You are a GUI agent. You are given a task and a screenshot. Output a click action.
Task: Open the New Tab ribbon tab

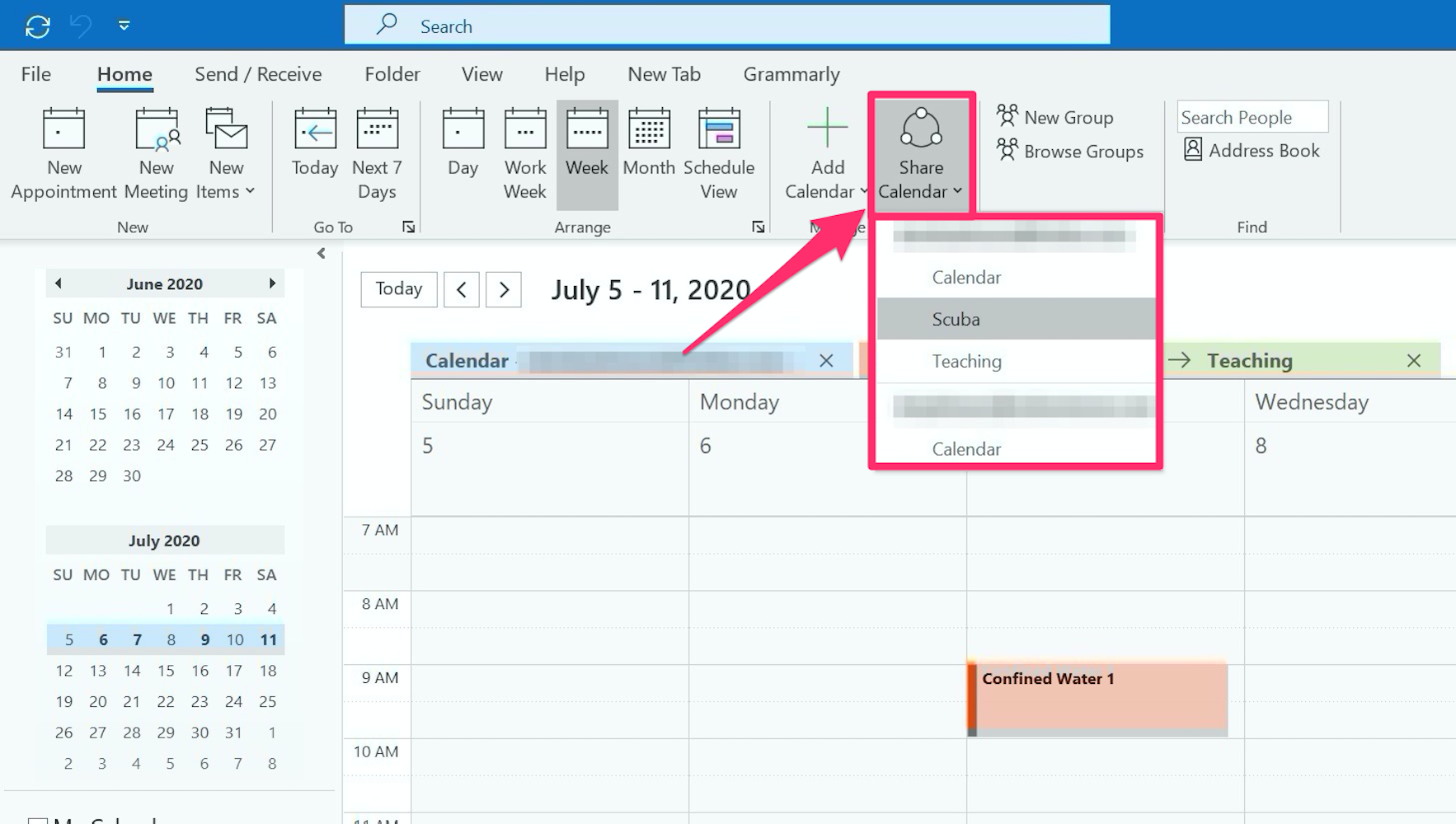click(664, 74)
